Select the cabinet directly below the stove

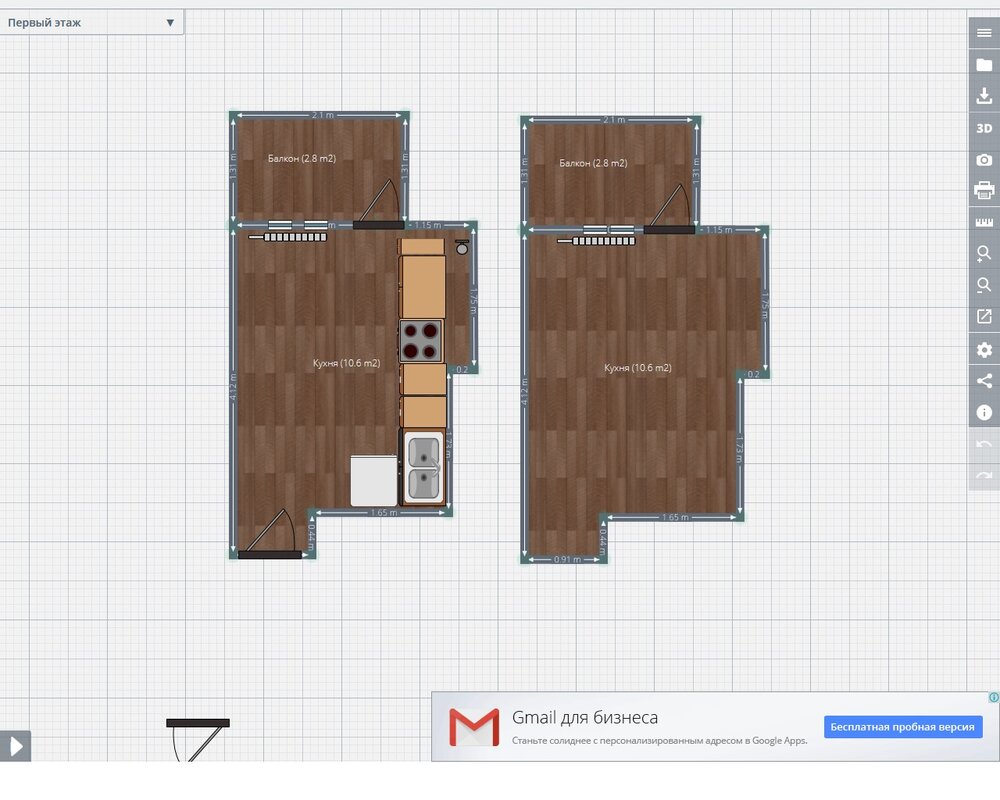click(x=423, y=380)
